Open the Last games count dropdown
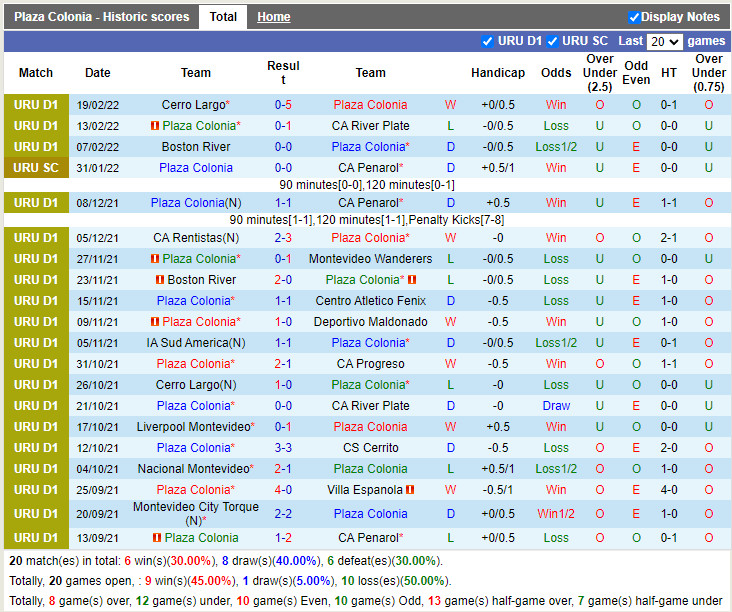Image resolution: width=732 pixels, height=612 pixels. click(x=664, y=42)
